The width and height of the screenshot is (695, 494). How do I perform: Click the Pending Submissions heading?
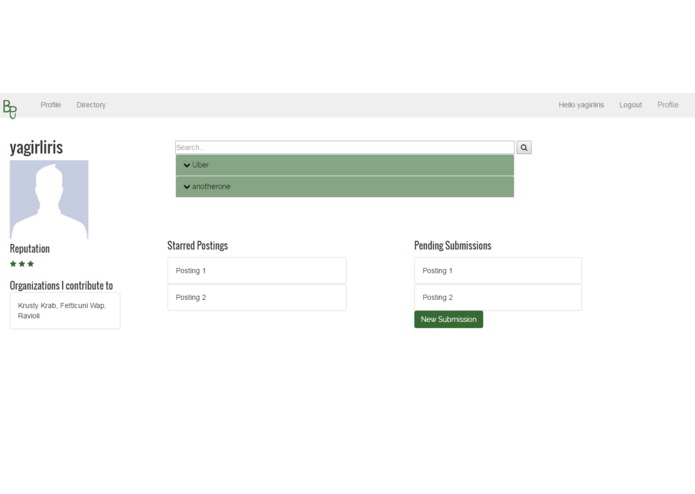(x=453, y=245)
